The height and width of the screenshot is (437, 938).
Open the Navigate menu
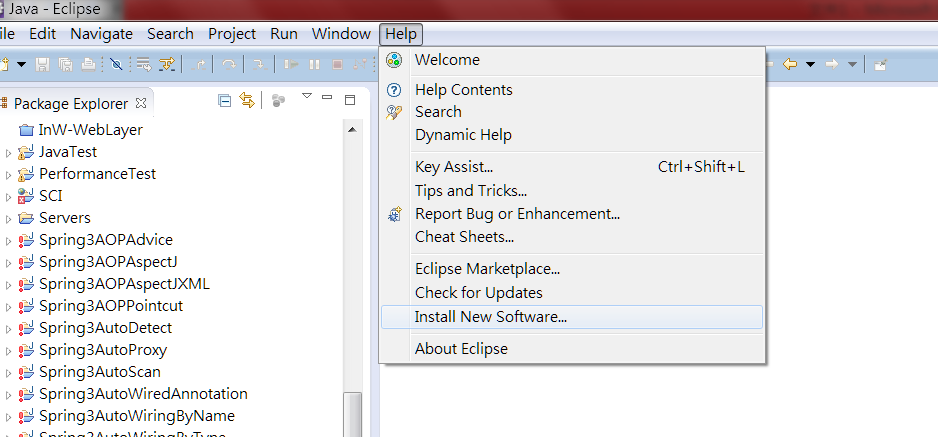point(102,34)
